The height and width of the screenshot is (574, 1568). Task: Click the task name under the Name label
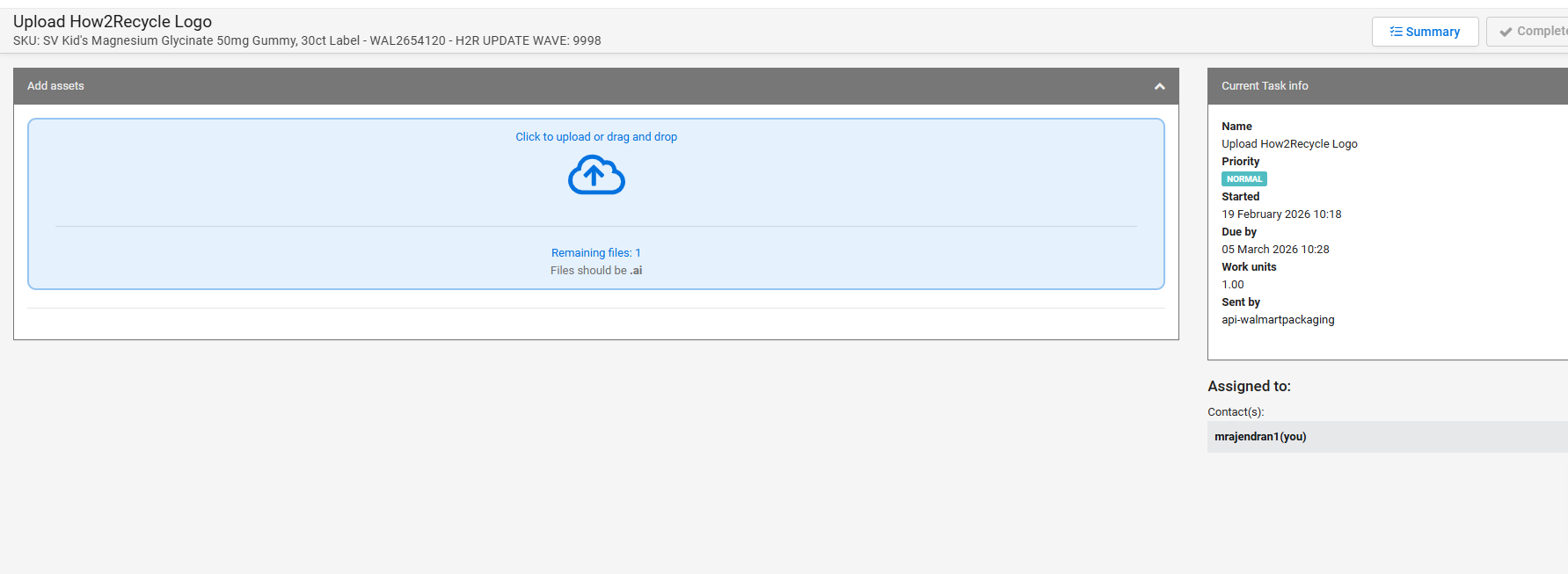(1289, 144)
